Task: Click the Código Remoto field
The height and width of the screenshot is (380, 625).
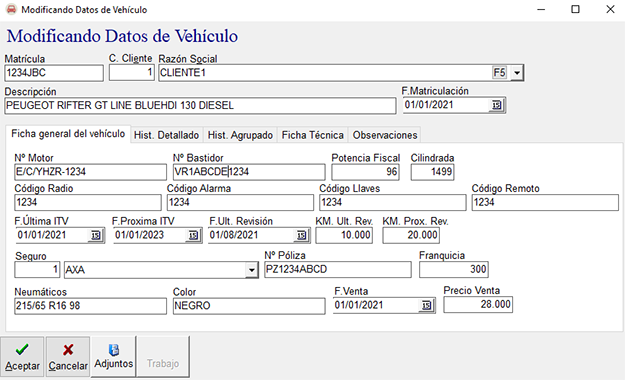Action: point(545,203)
